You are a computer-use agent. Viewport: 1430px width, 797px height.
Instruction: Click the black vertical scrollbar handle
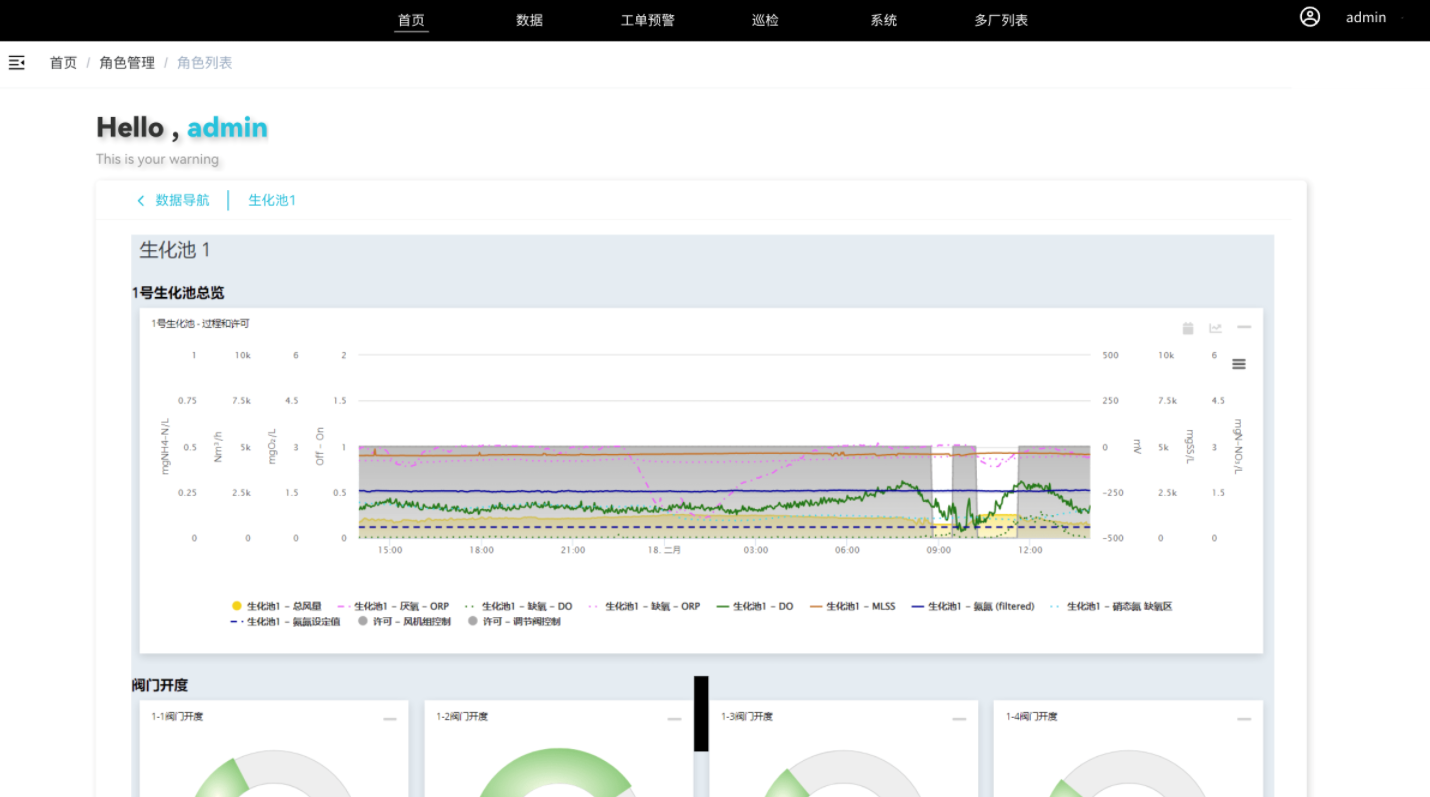701,713
